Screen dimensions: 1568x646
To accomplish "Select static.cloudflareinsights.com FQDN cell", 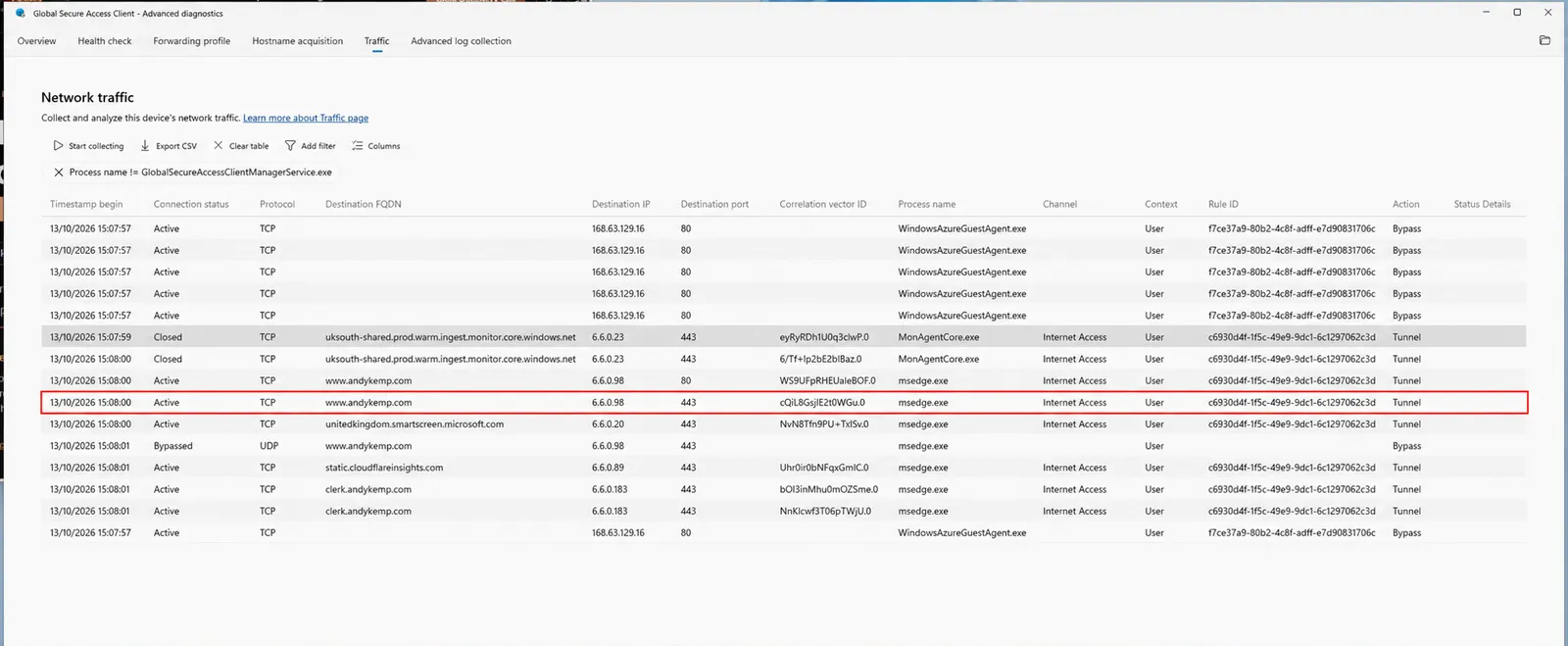I will pyautogui.click(x=384, y=468).
